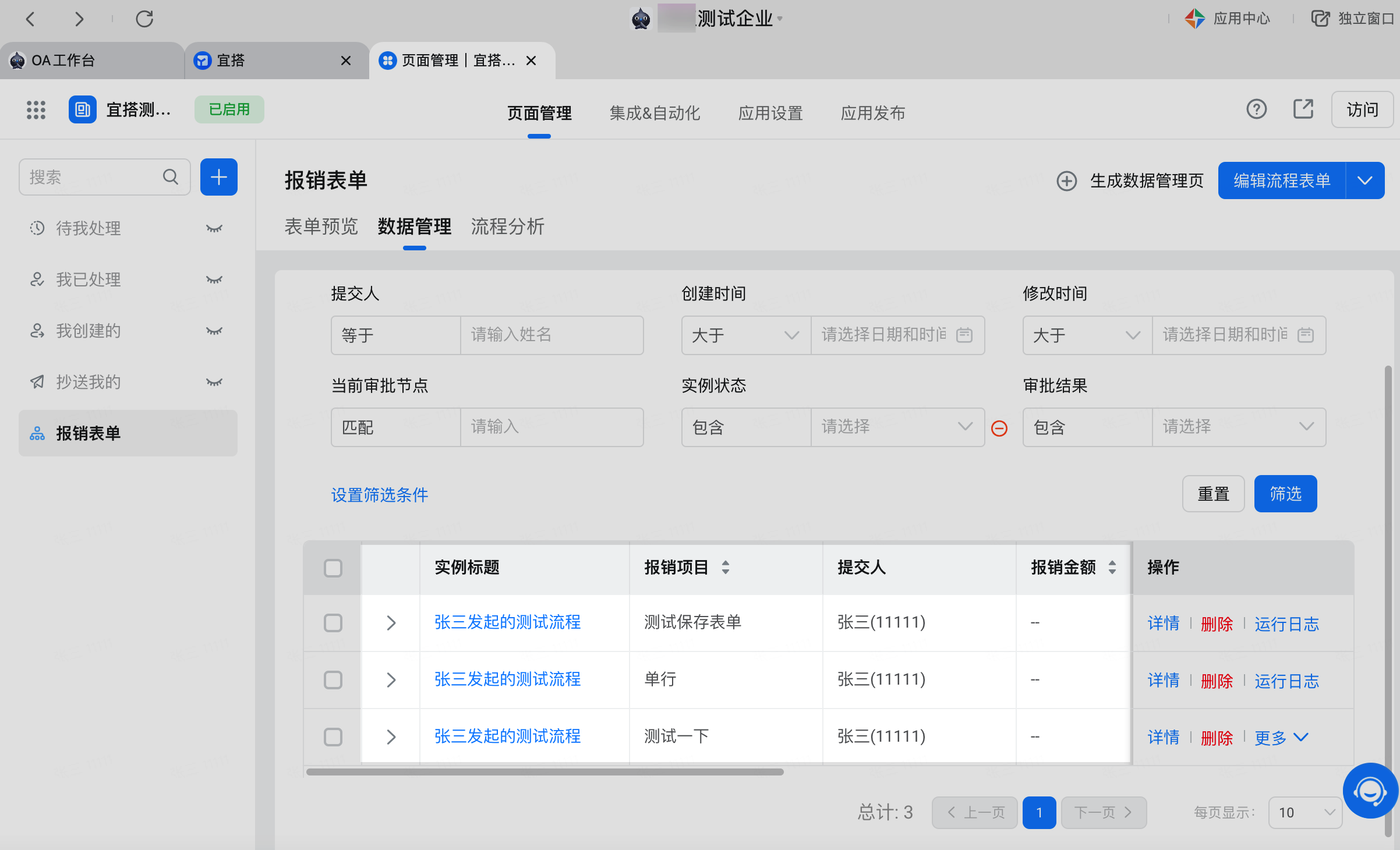
Task: Open 运行日志 for the 单行 row
Action: tap(1286, 681)
